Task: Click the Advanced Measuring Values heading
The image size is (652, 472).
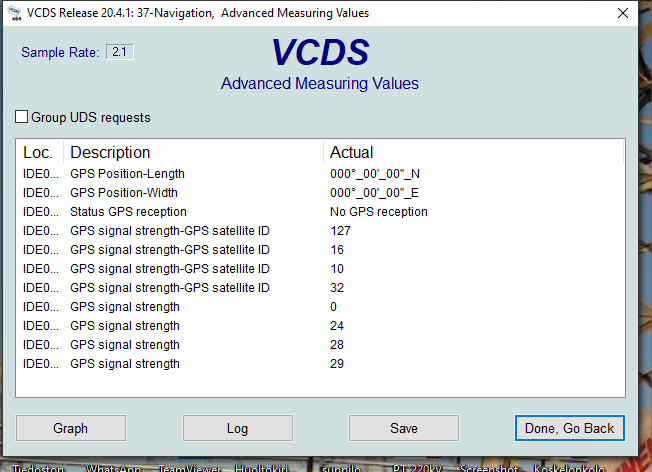Action: [x=320, y=84]
